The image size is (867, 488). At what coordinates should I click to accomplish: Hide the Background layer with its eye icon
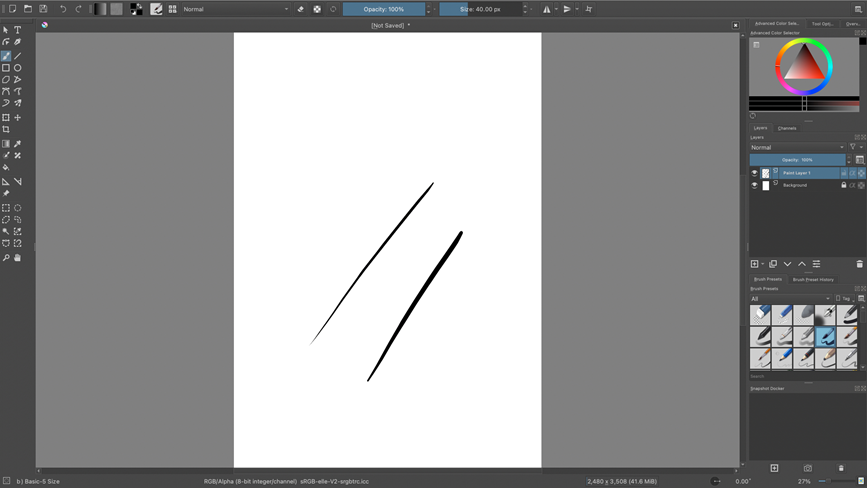(755, 185)
